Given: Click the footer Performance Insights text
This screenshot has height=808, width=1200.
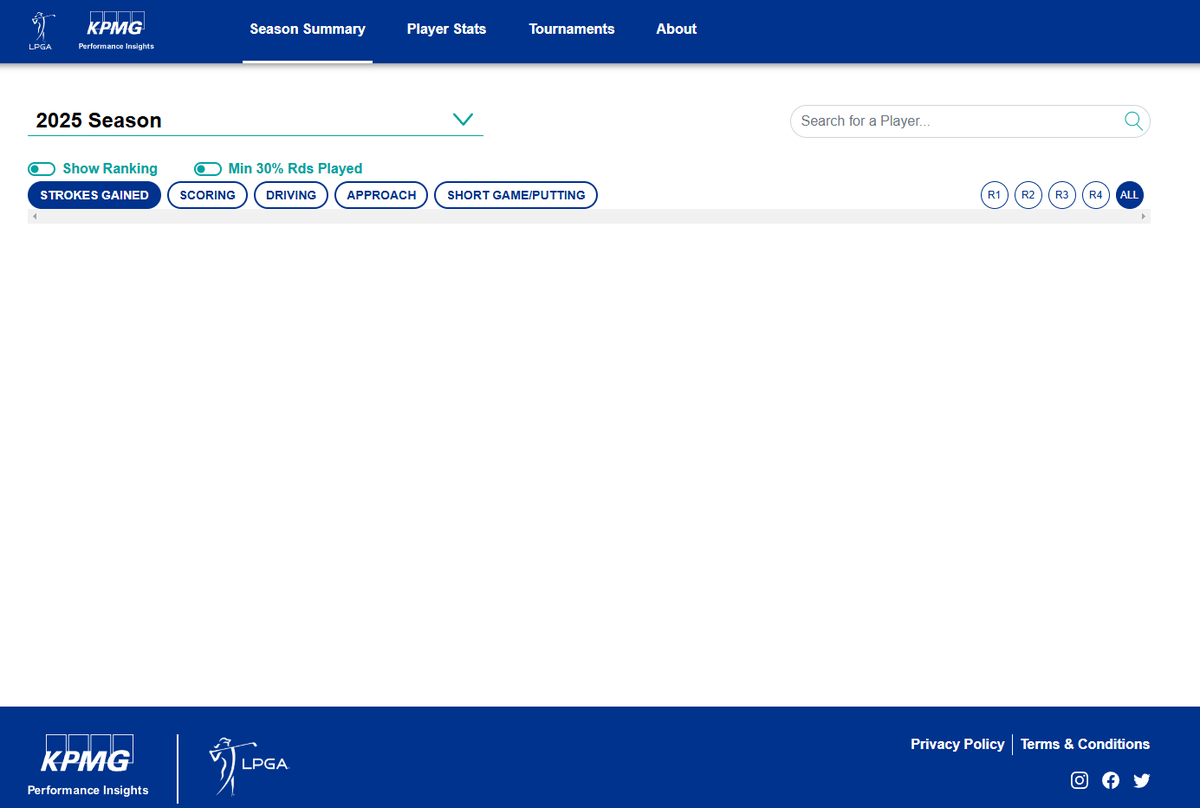Looking at the screenshot, I should pyautogui.click(x=88, y=790).
